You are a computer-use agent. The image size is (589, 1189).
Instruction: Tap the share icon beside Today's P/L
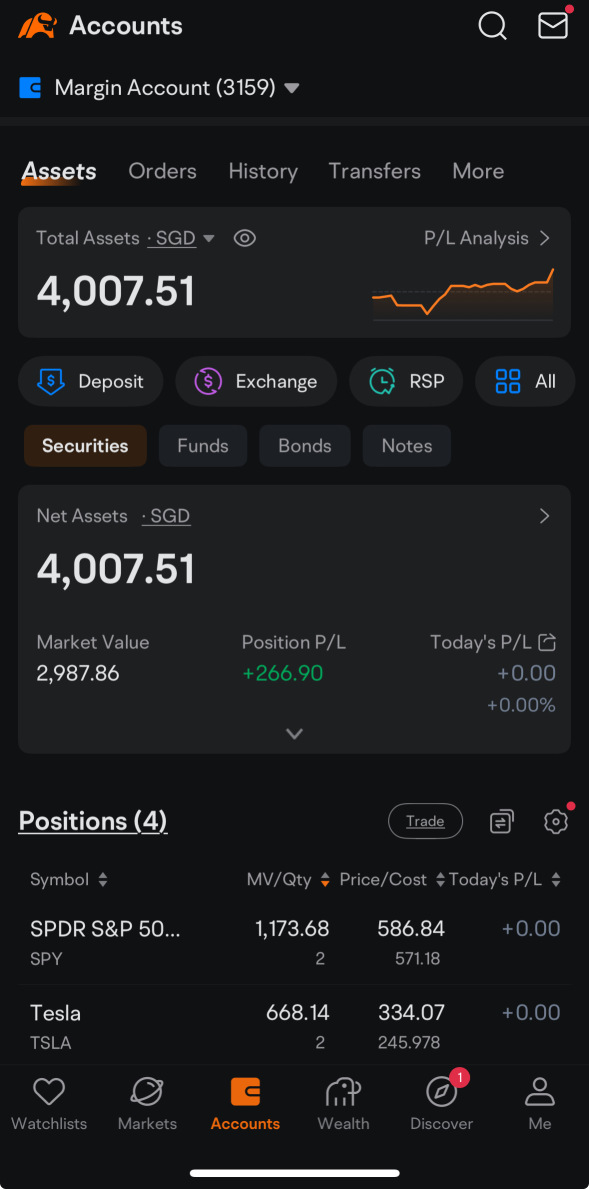coord(547,642)
